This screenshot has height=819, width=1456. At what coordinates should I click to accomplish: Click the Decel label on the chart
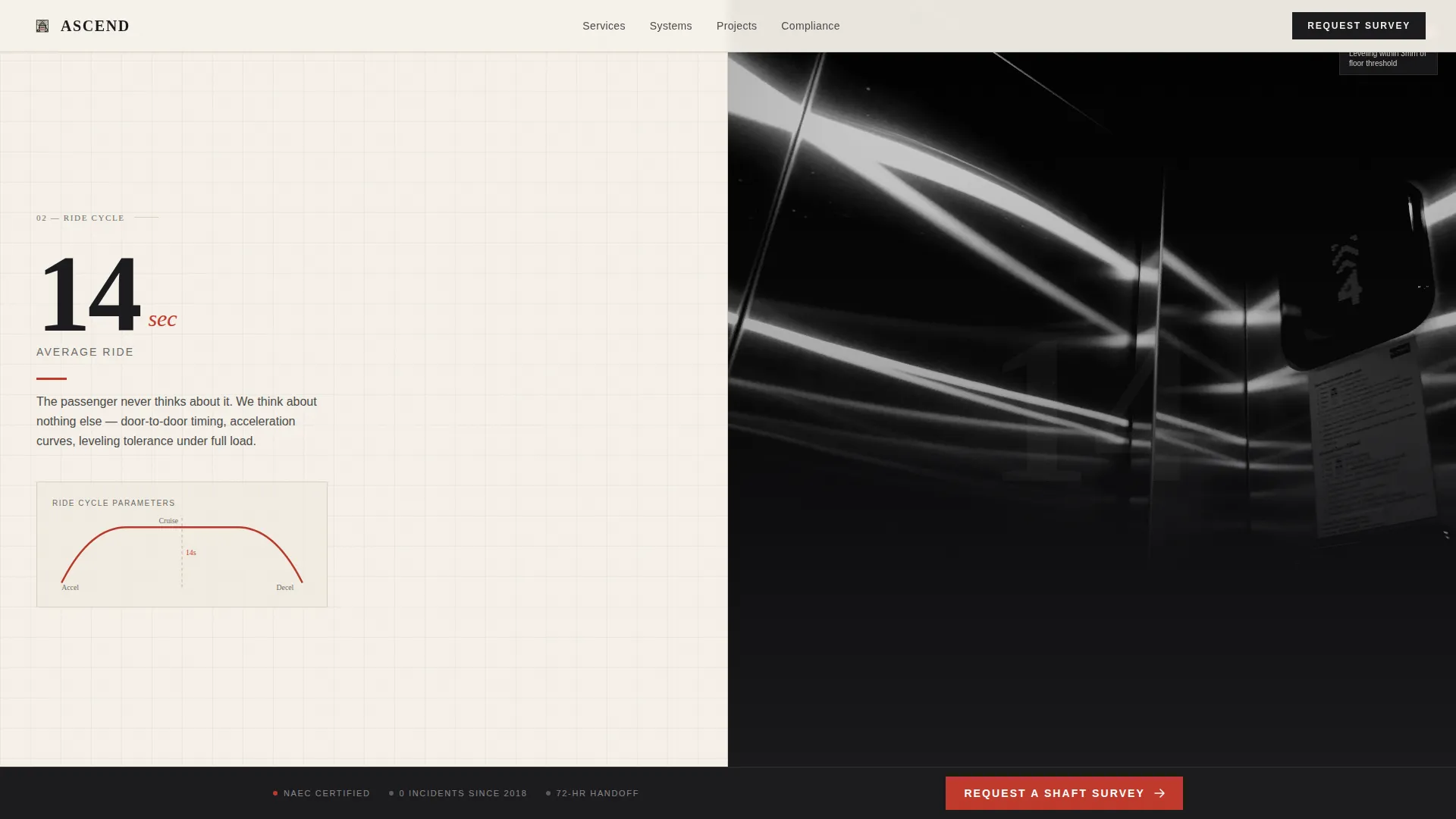coord(284,587)
